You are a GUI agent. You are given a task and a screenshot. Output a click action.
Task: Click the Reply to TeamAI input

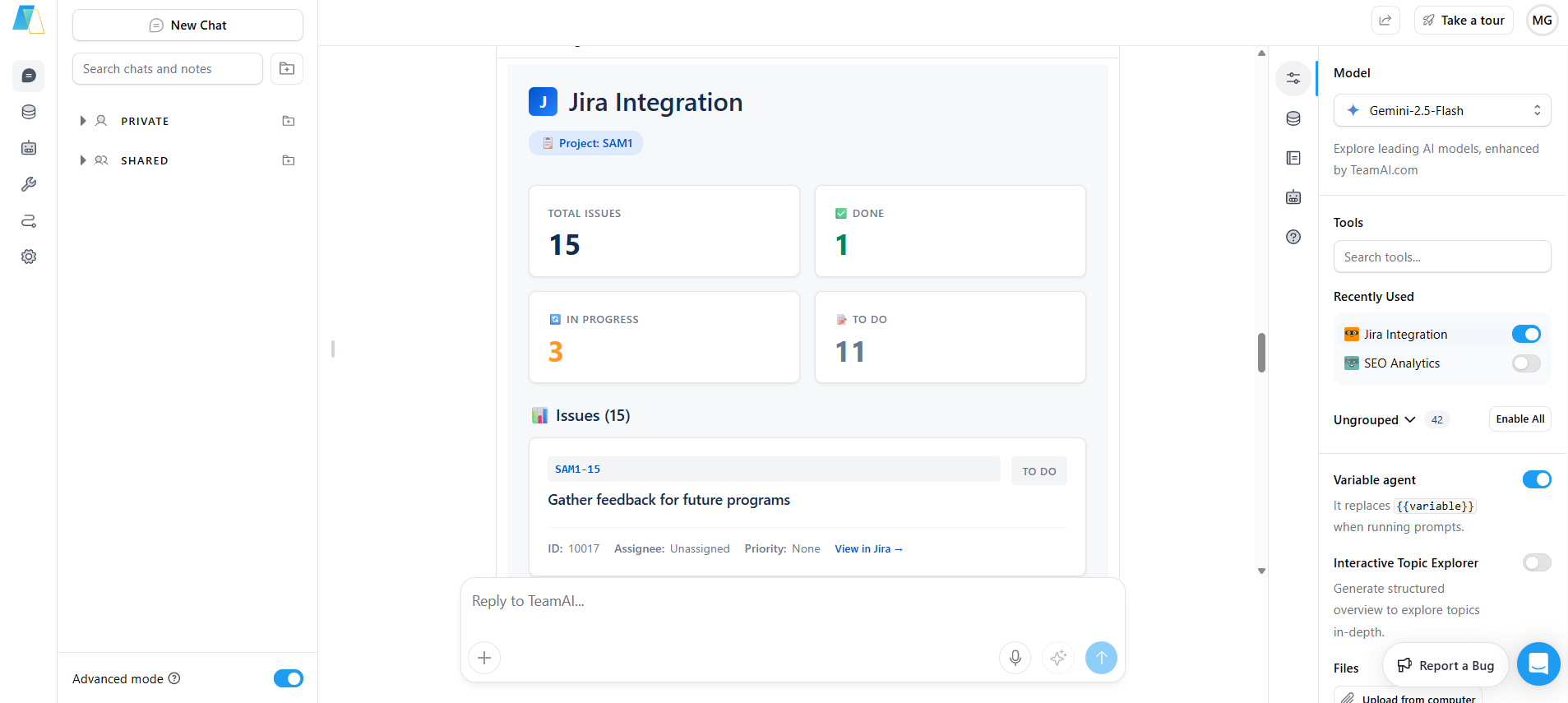pos(793,601)
